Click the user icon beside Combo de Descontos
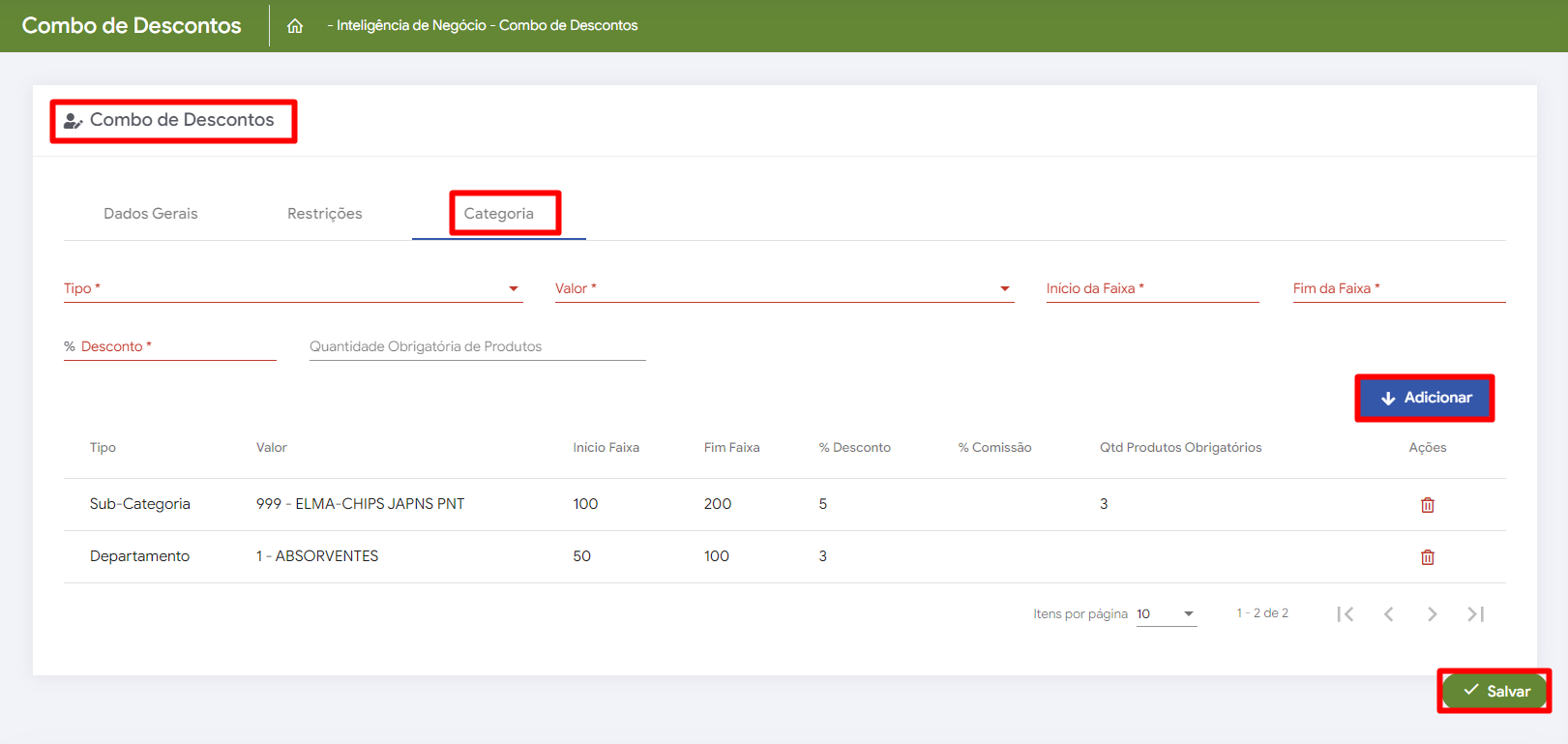 point(73,121)
